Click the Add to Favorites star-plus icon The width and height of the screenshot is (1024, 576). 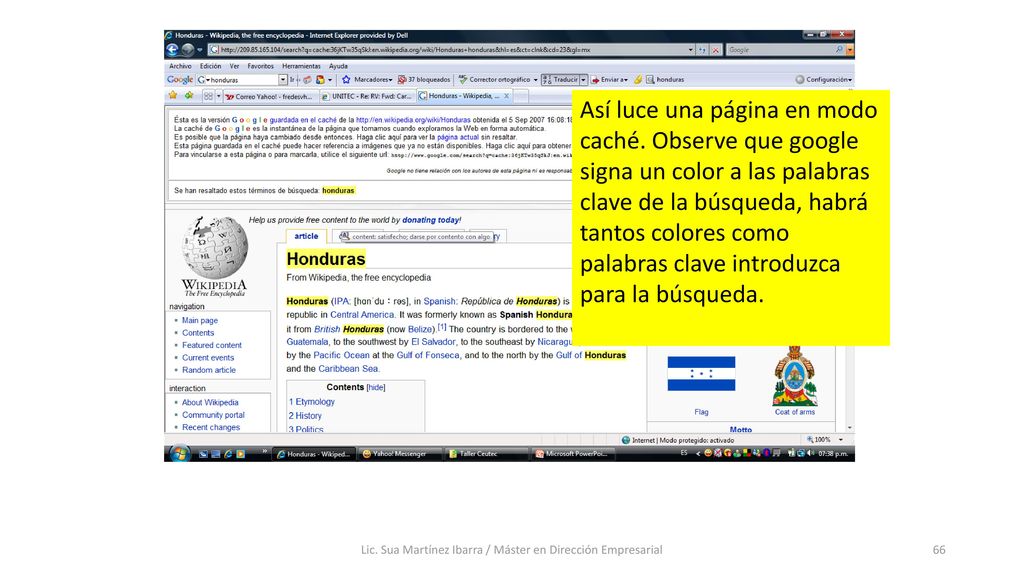[189, 96]
